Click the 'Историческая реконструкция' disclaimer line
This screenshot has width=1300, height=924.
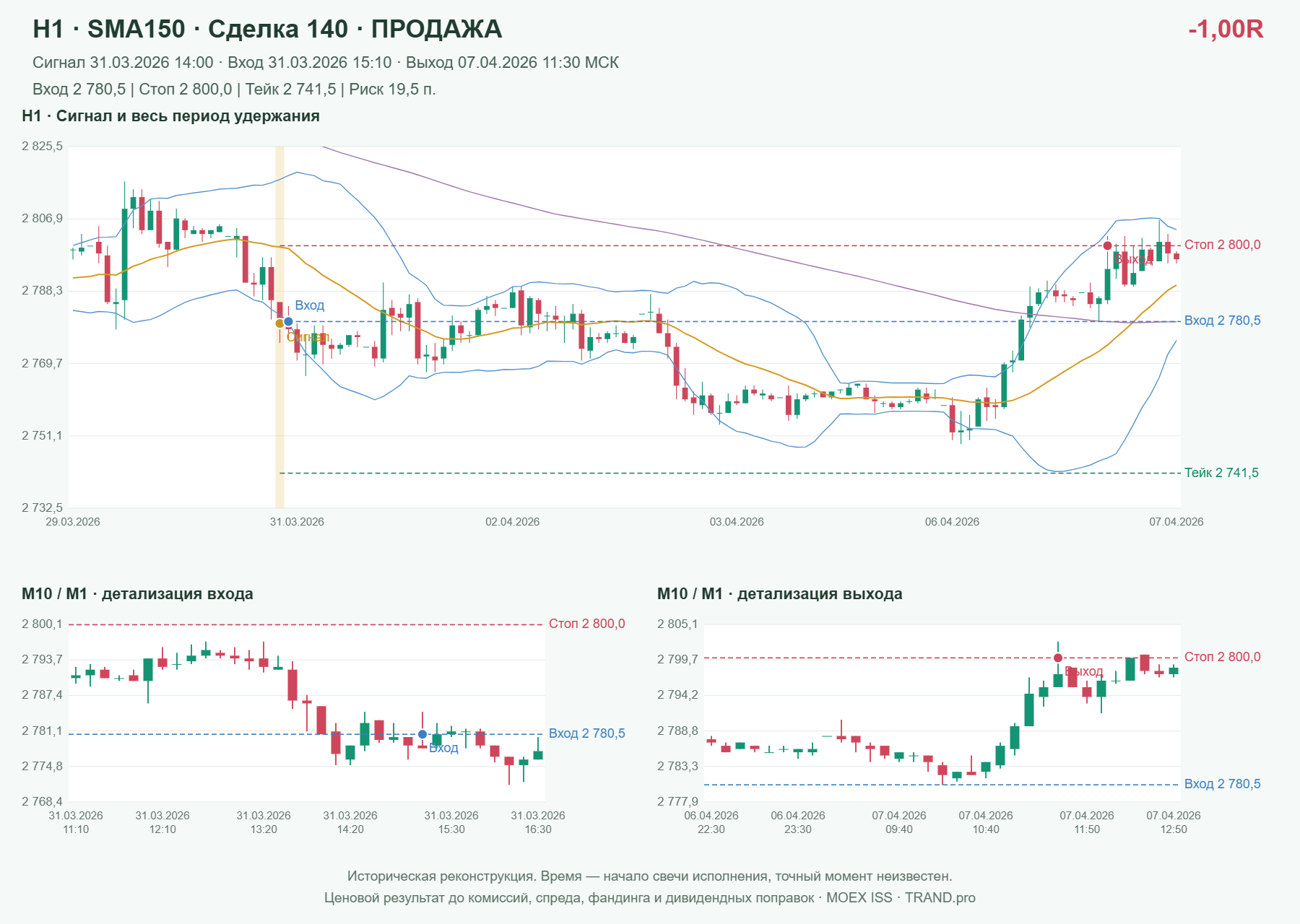[x=650, y=876]
